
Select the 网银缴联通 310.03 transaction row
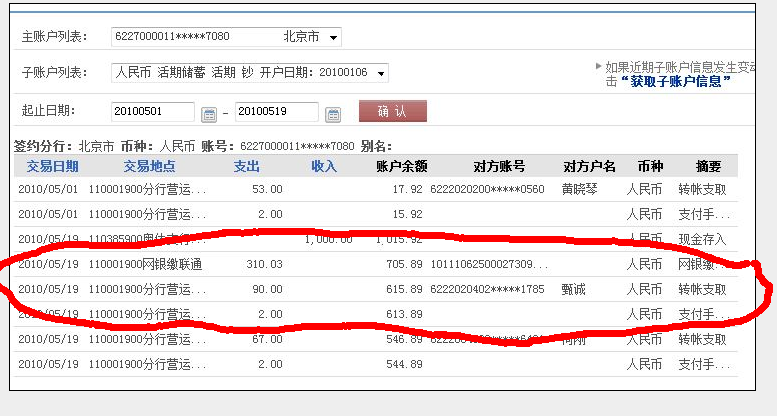(380, 265)
